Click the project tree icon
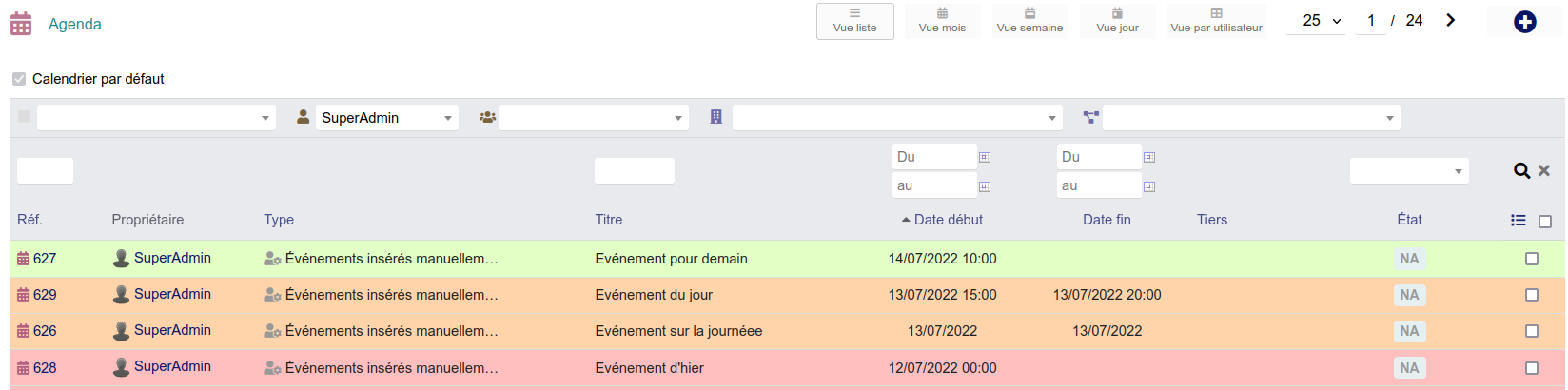1568x390 pixels. [x=1090, y=117]
